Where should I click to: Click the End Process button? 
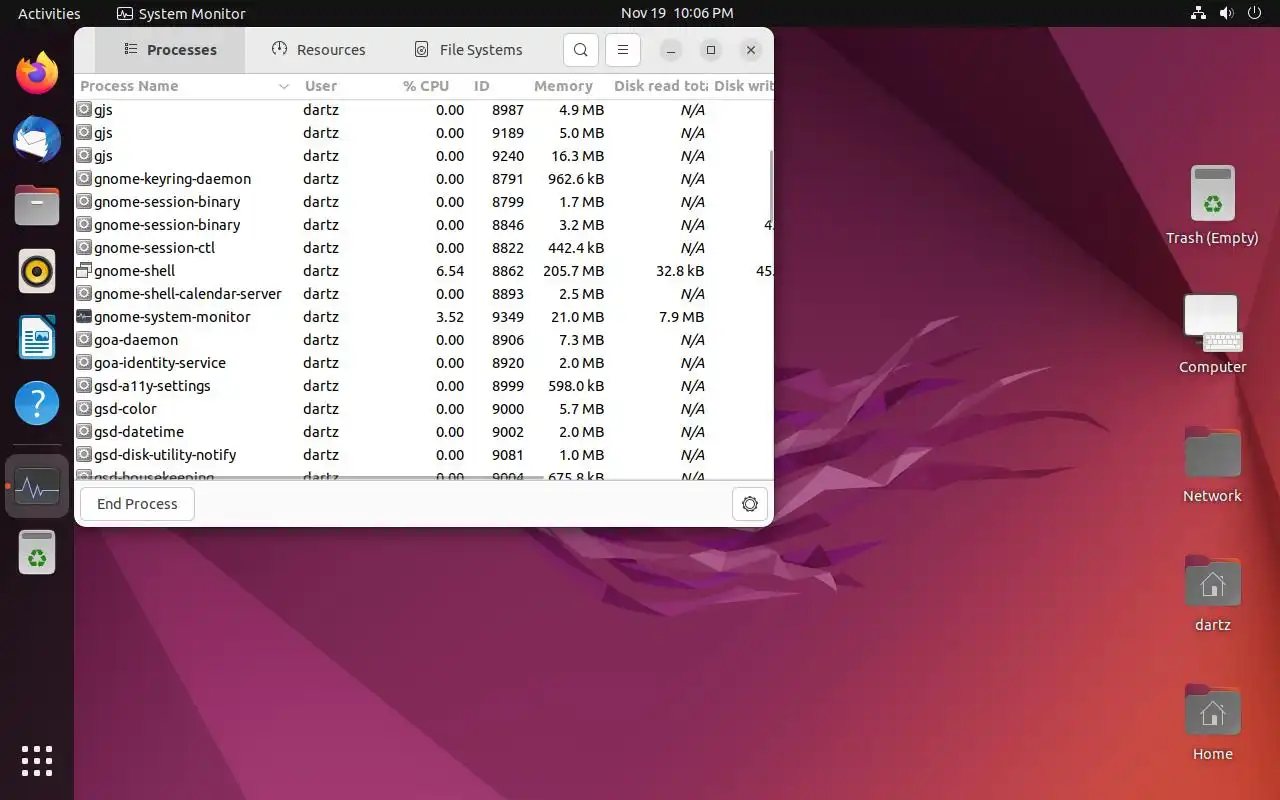[x=137, y=504]
